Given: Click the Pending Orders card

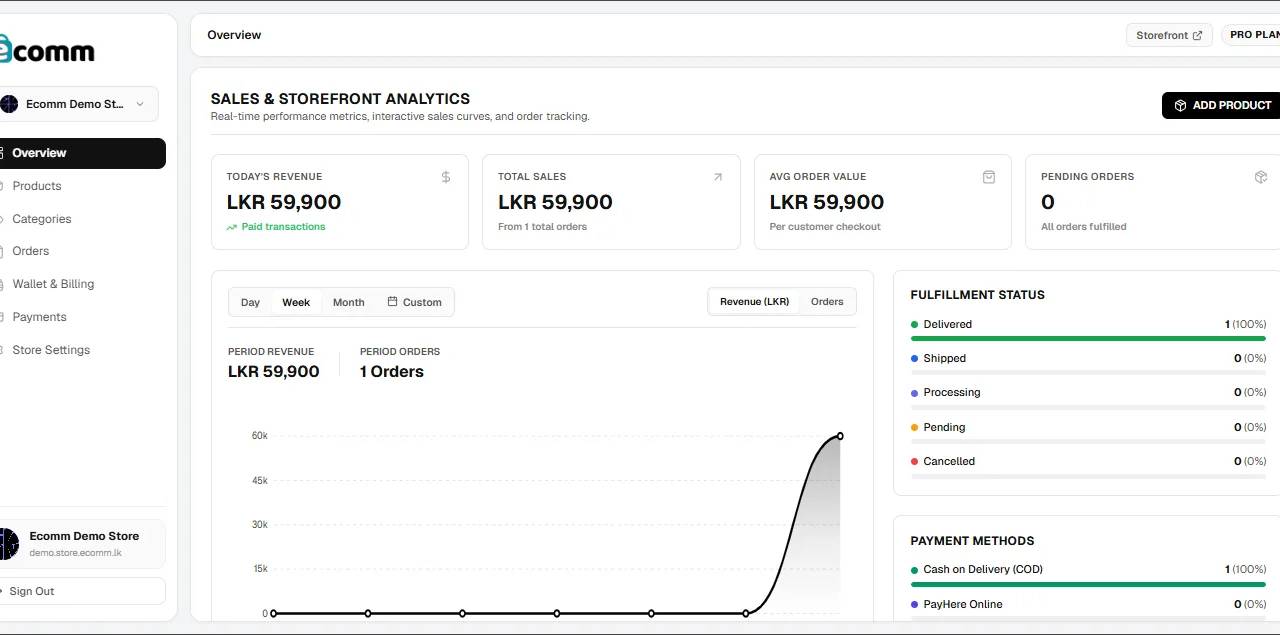Looking at the screenshot, I should point(1153,202).
